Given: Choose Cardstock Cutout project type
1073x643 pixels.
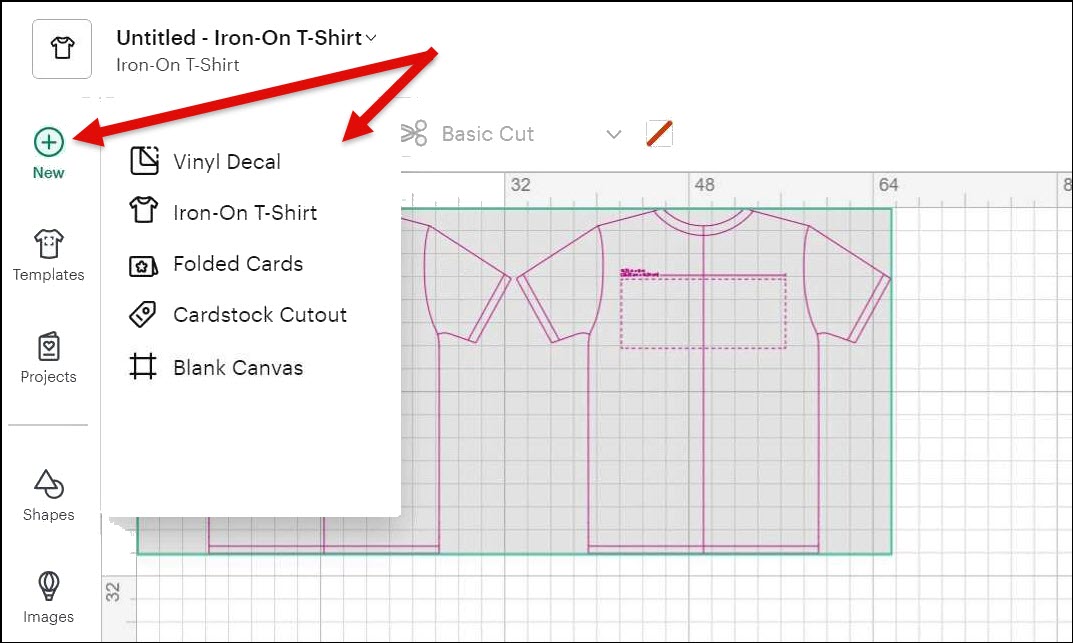Looking at the screenshot, I should pyautogui.click(x=260, y=315).
